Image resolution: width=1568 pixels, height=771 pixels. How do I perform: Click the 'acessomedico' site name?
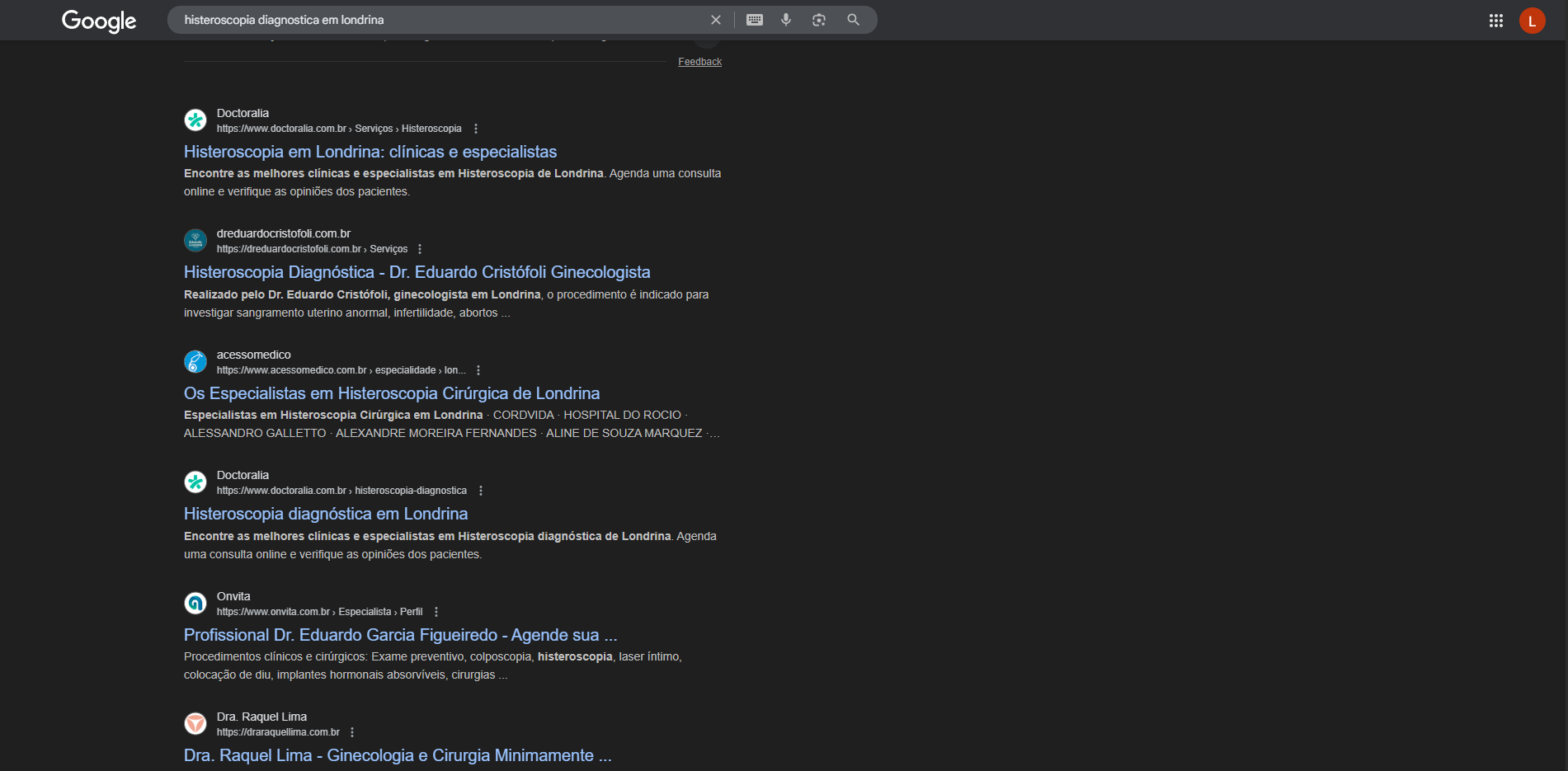(254, 355)
